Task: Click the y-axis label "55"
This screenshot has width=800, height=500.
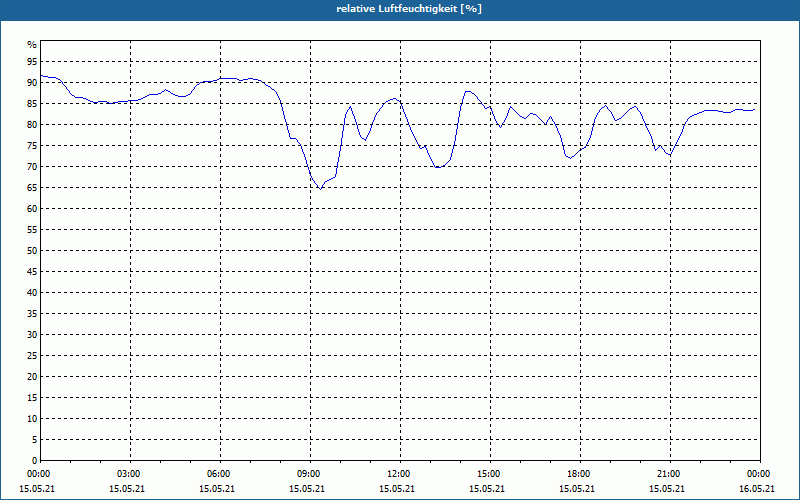Action: (32, 230)
